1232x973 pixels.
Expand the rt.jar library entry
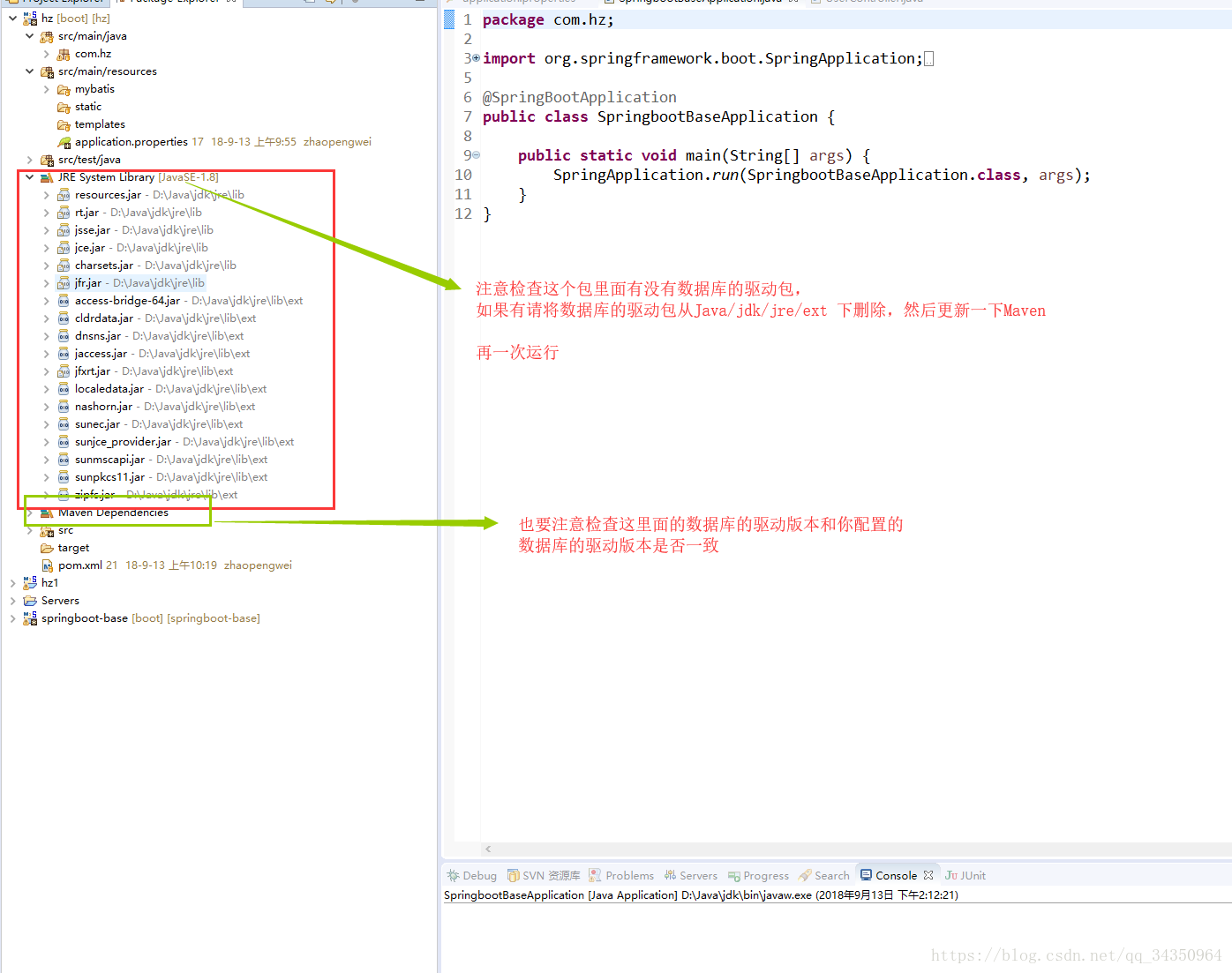coord(47,213)
